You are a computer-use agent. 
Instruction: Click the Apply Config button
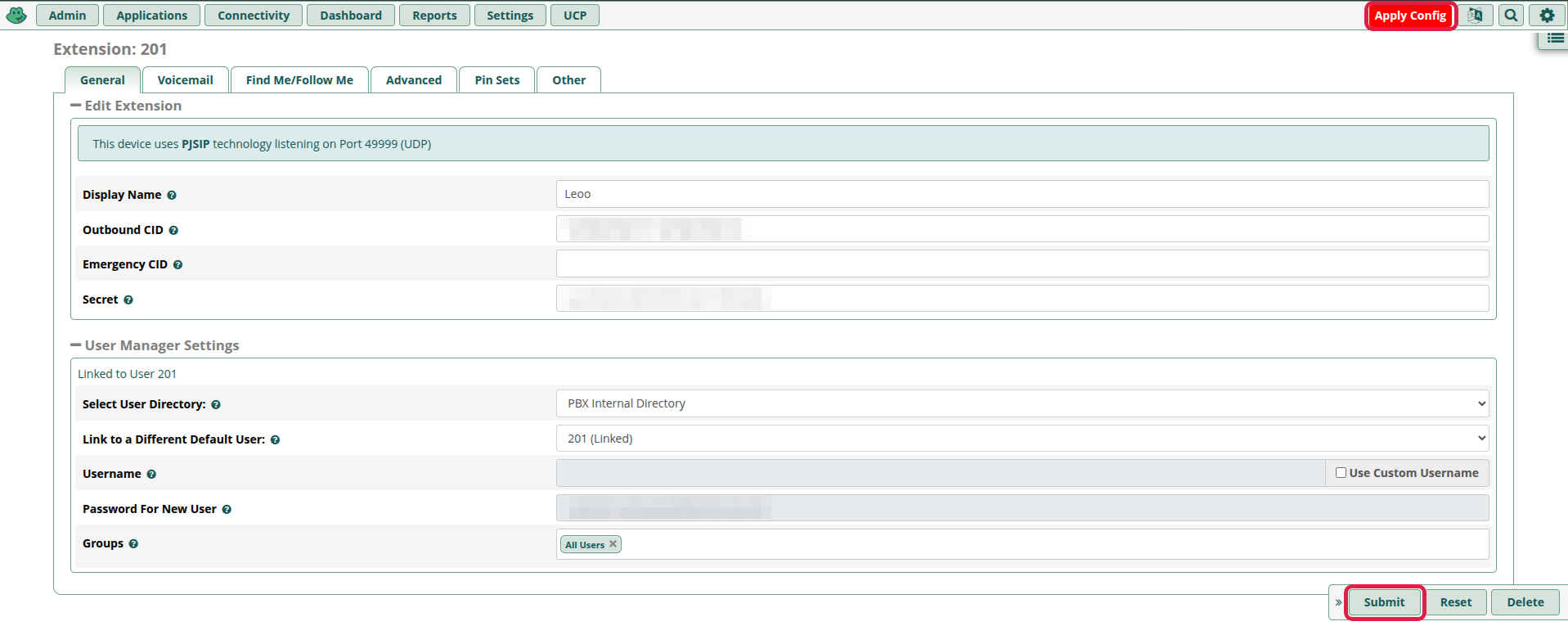click(1410, 16)
